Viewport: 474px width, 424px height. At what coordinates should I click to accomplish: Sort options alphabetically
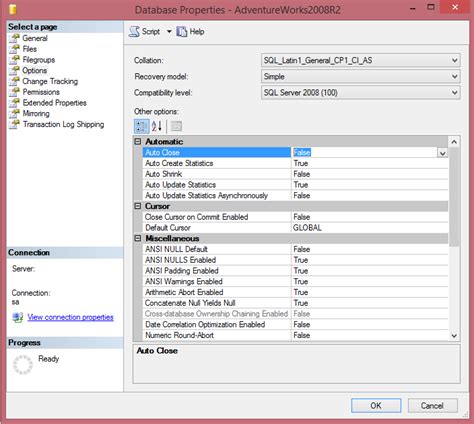[x=157, y=126]
